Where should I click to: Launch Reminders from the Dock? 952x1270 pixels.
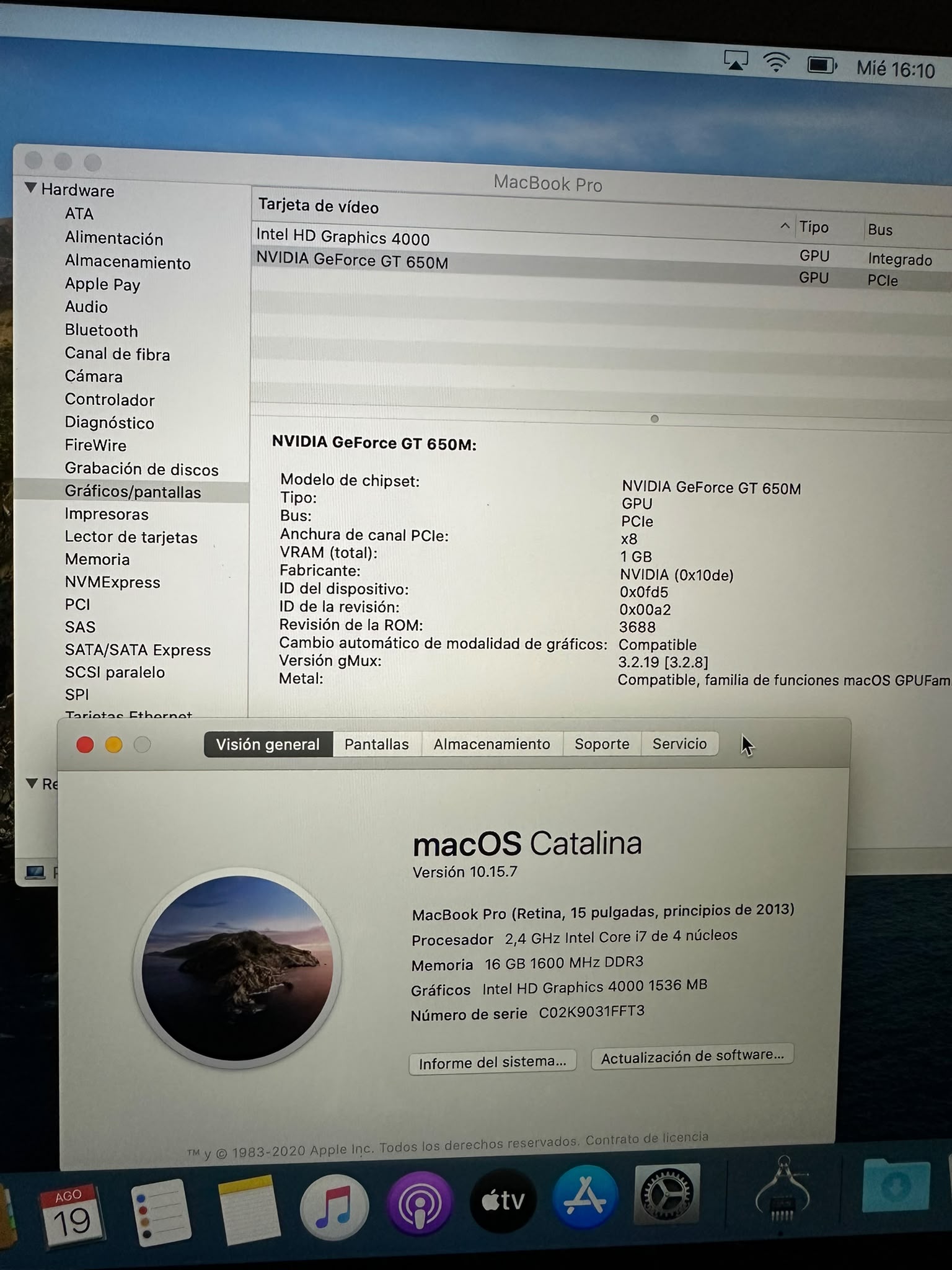click(x=161, y=1212)
